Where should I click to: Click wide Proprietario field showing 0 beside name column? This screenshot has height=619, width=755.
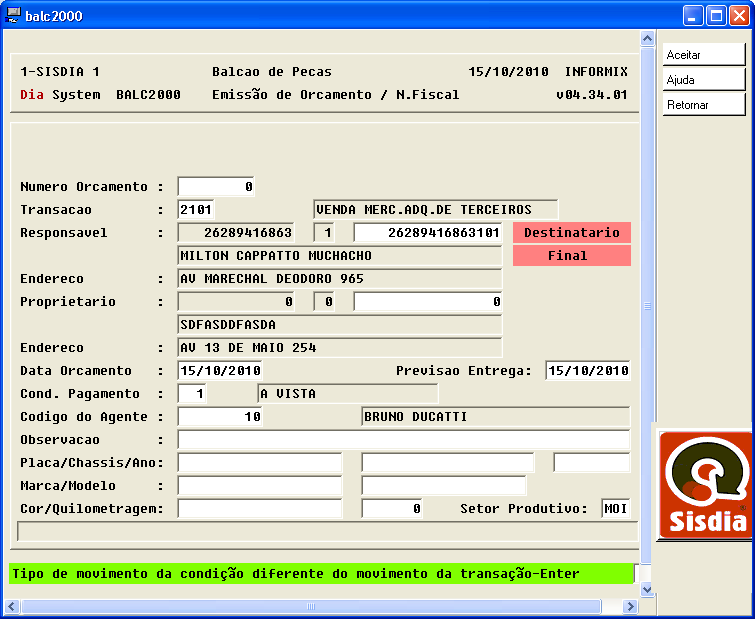point(428,302)
